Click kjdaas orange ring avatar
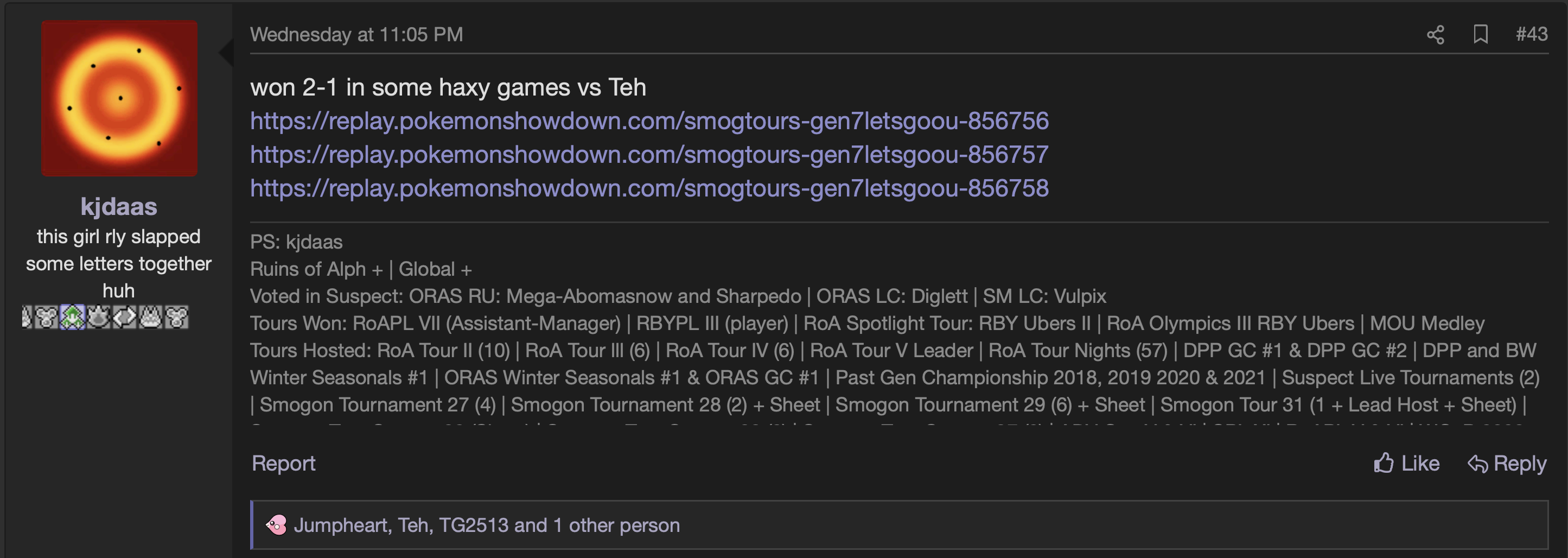 [x=119, y=98]
